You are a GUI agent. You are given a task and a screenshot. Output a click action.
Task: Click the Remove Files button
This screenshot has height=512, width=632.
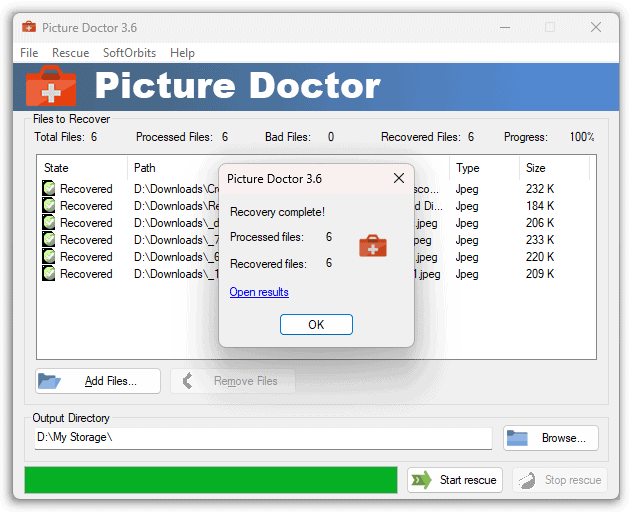[233, 381]
